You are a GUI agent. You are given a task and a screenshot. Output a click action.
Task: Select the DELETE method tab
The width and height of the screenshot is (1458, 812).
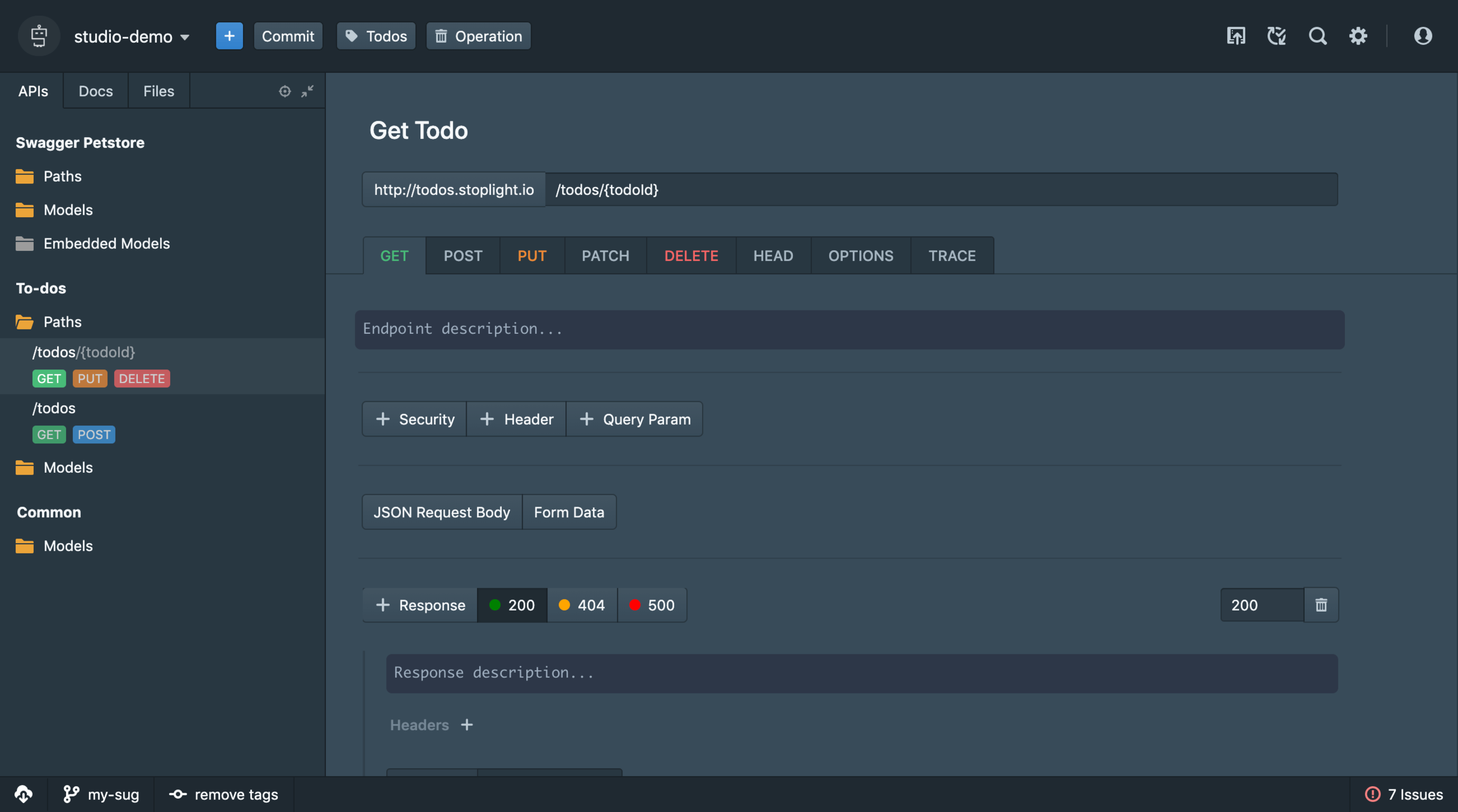[x=691, y=256]
